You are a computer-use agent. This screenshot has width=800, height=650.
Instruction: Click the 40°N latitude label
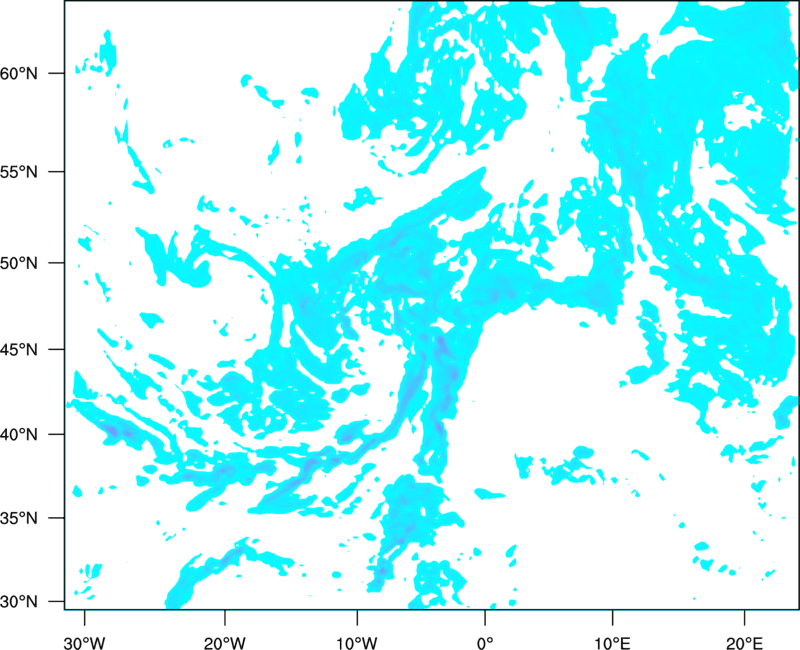click(x=19, y=435)
